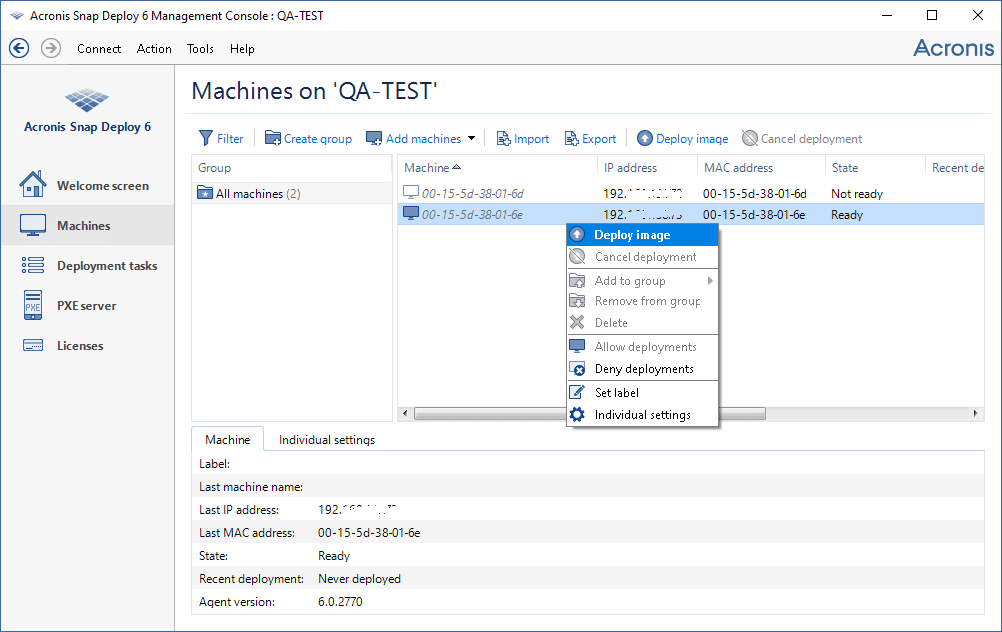Image resolution: width=1002 pixels, height=632 pixels.
Task: Go to Deployment tasks in sidebar
Action: [x=106, y=266]
